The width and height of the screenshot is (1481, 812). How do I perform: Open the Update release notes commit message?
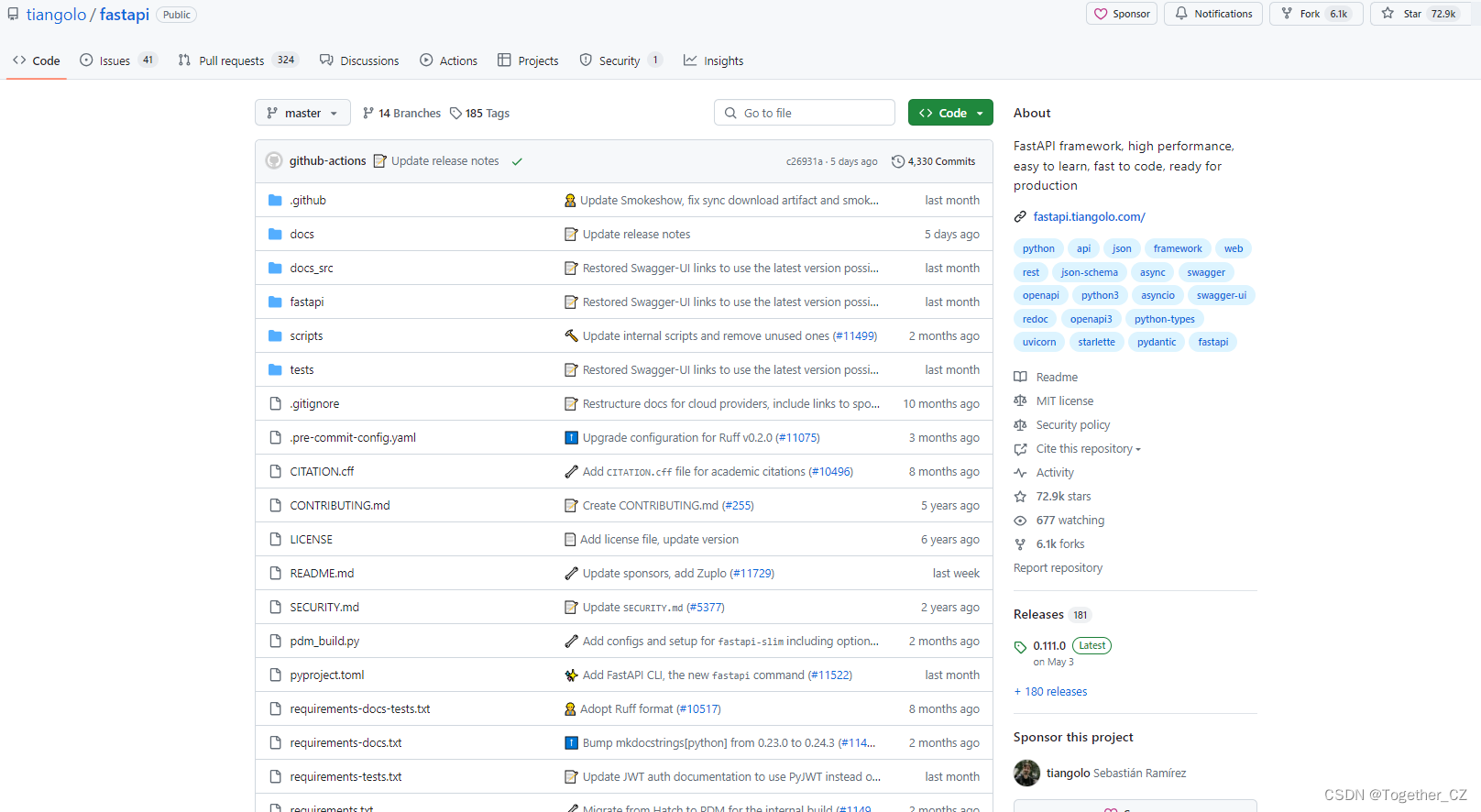tap(444, 161)
